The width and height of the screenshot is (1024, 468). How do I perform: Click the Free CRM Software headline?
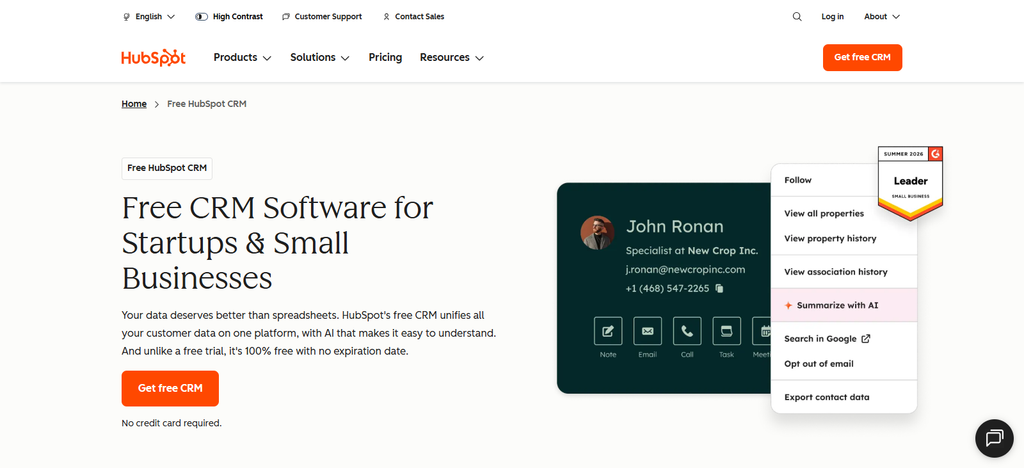coord(278,243)
